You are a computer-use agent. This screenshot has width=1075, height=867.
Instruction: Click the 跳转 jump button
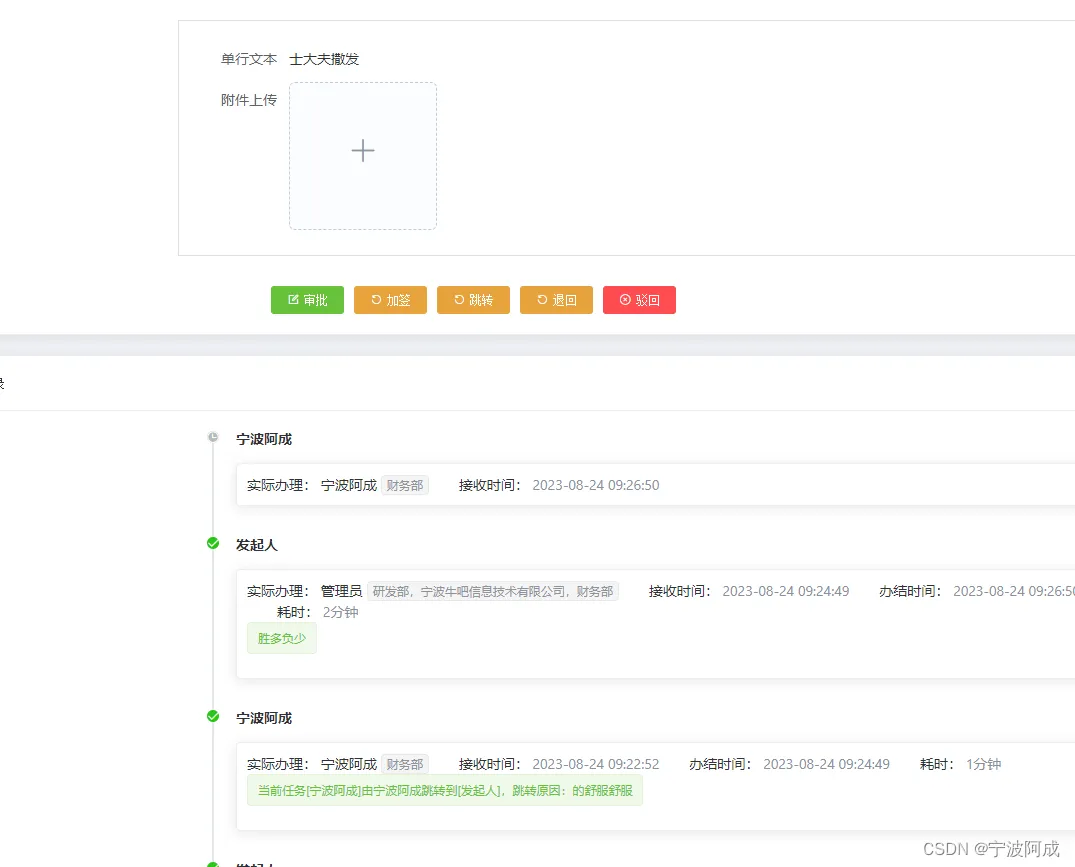click(473, 300)
